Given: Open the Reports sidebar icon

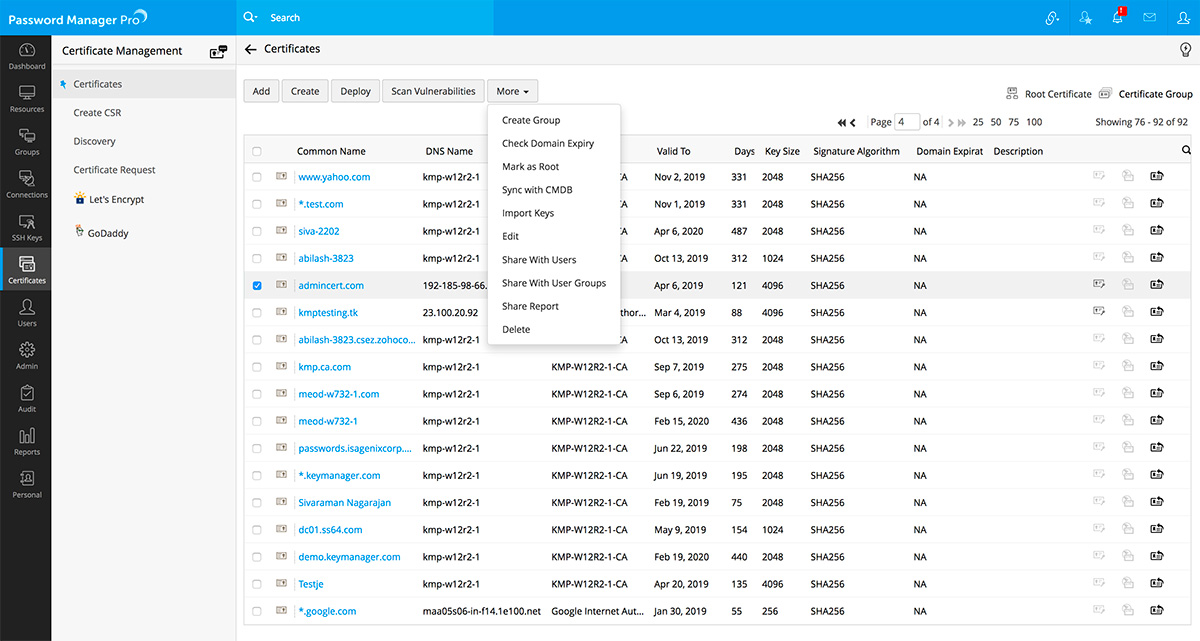Looking at the screenshot, I should [x=27, y=441].
